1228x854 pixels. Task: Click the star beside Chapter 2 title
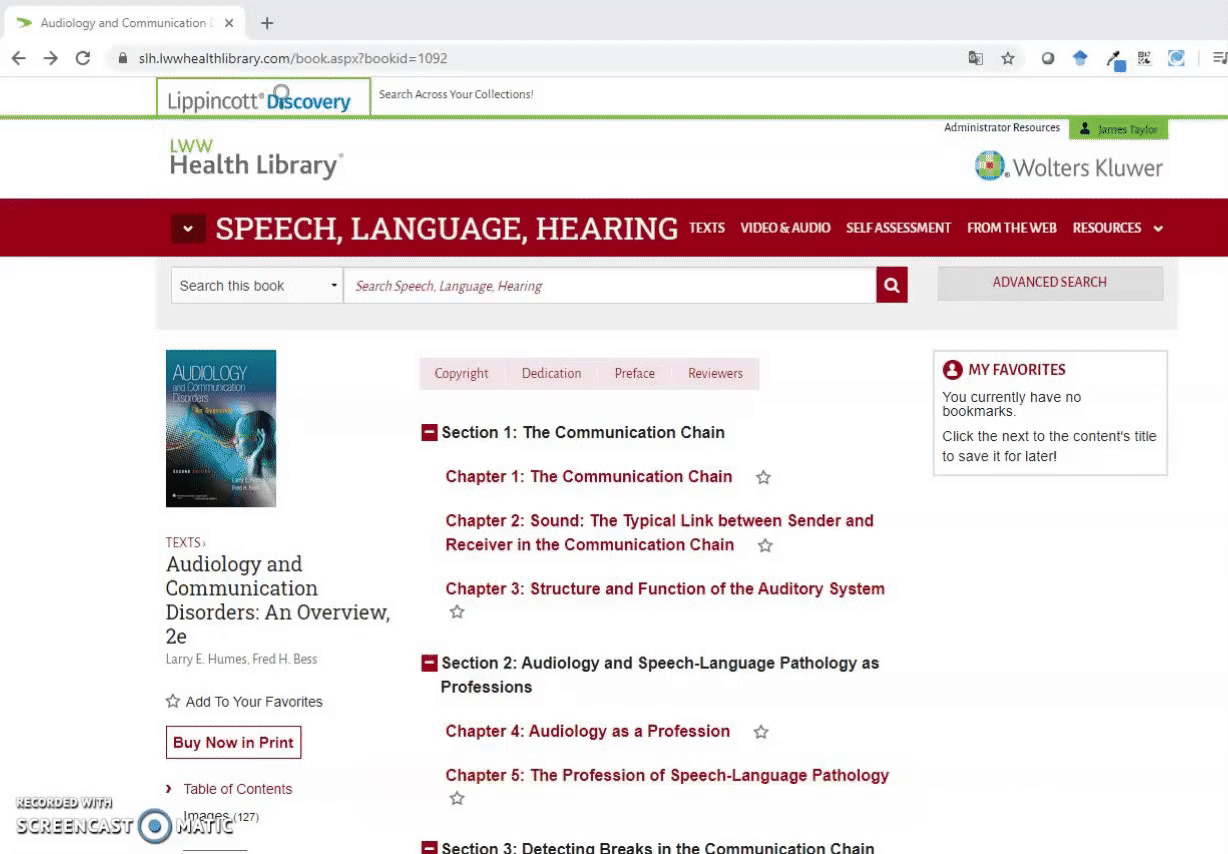click(765, 546)
